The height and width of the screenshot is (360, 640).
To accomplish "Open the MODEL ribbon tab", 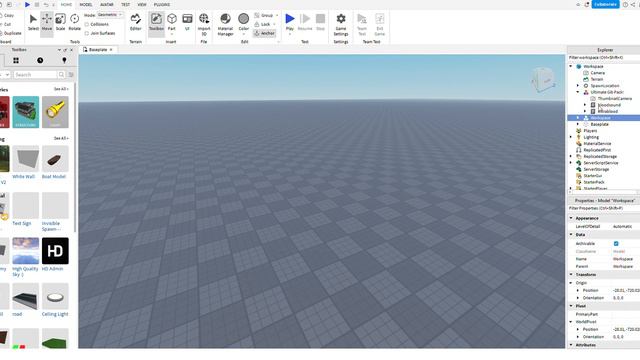I will (x=86, y=4).
